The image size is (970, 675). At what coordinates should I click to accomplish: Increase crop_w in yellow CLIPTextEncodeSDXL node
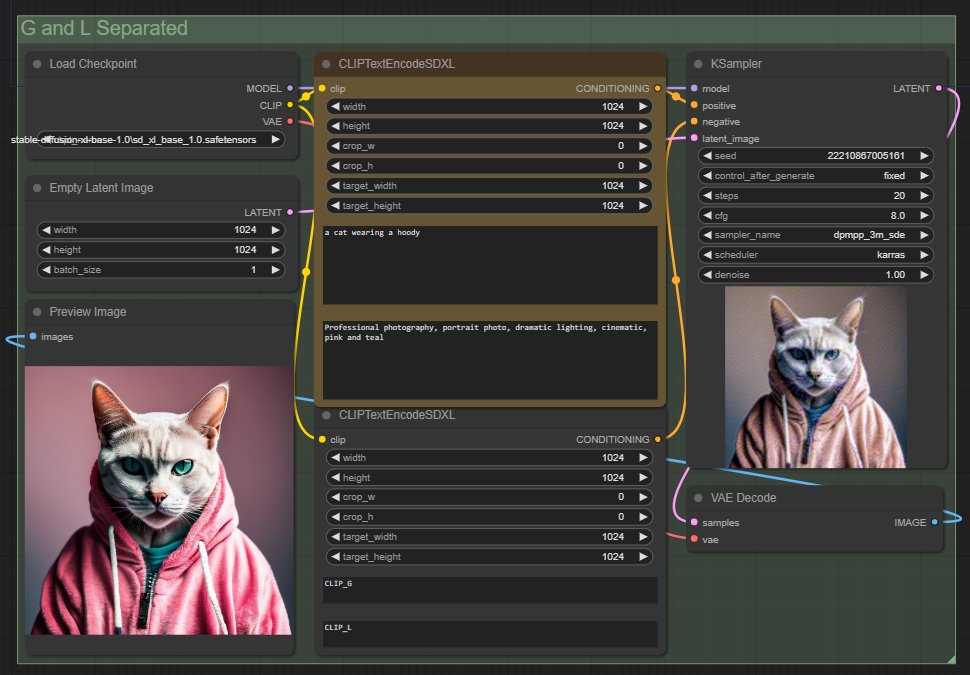[643, 146]
